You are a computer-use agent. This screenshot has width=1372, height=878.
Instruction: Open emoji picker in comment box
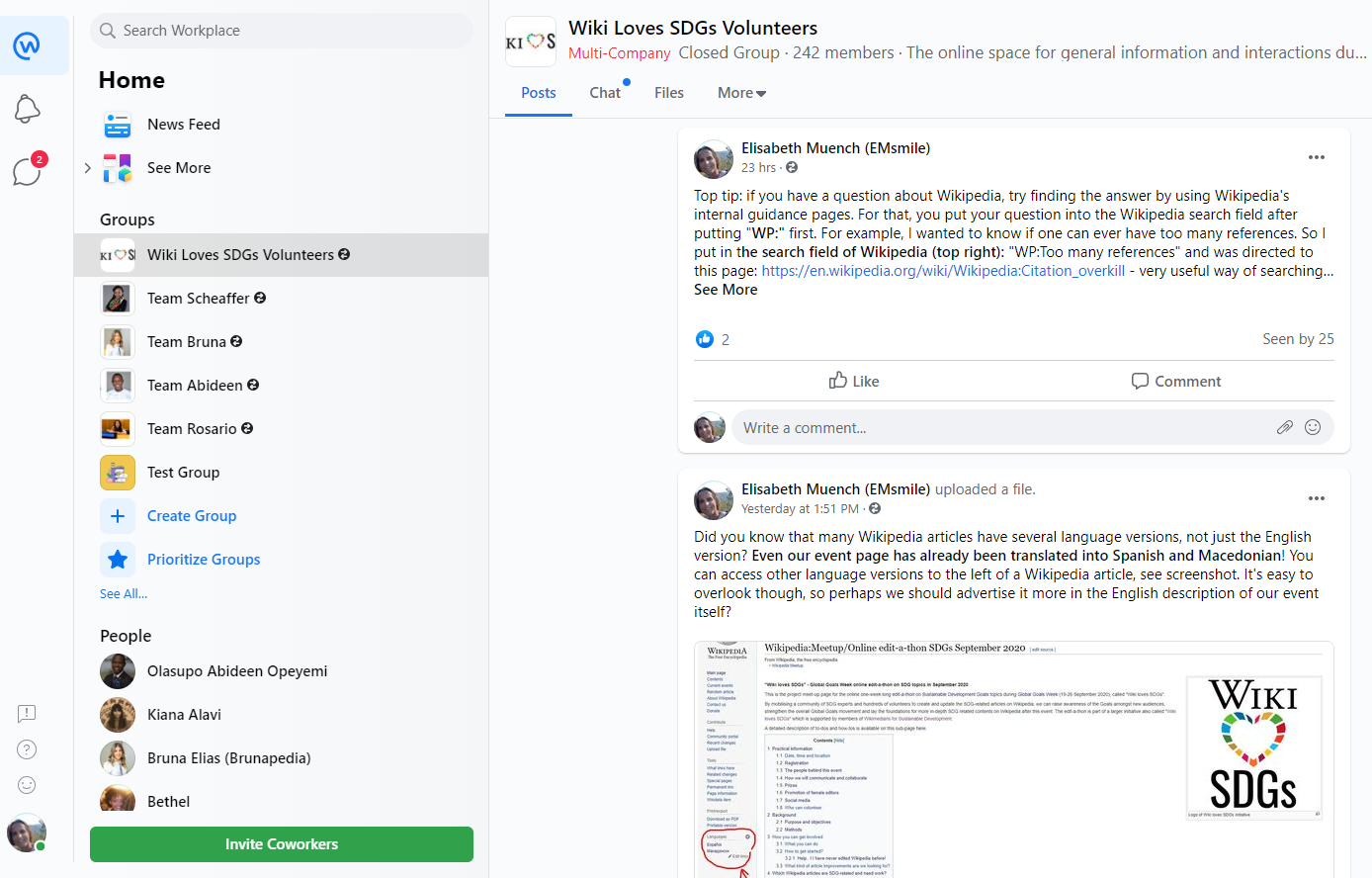(x=1313, y=427)
